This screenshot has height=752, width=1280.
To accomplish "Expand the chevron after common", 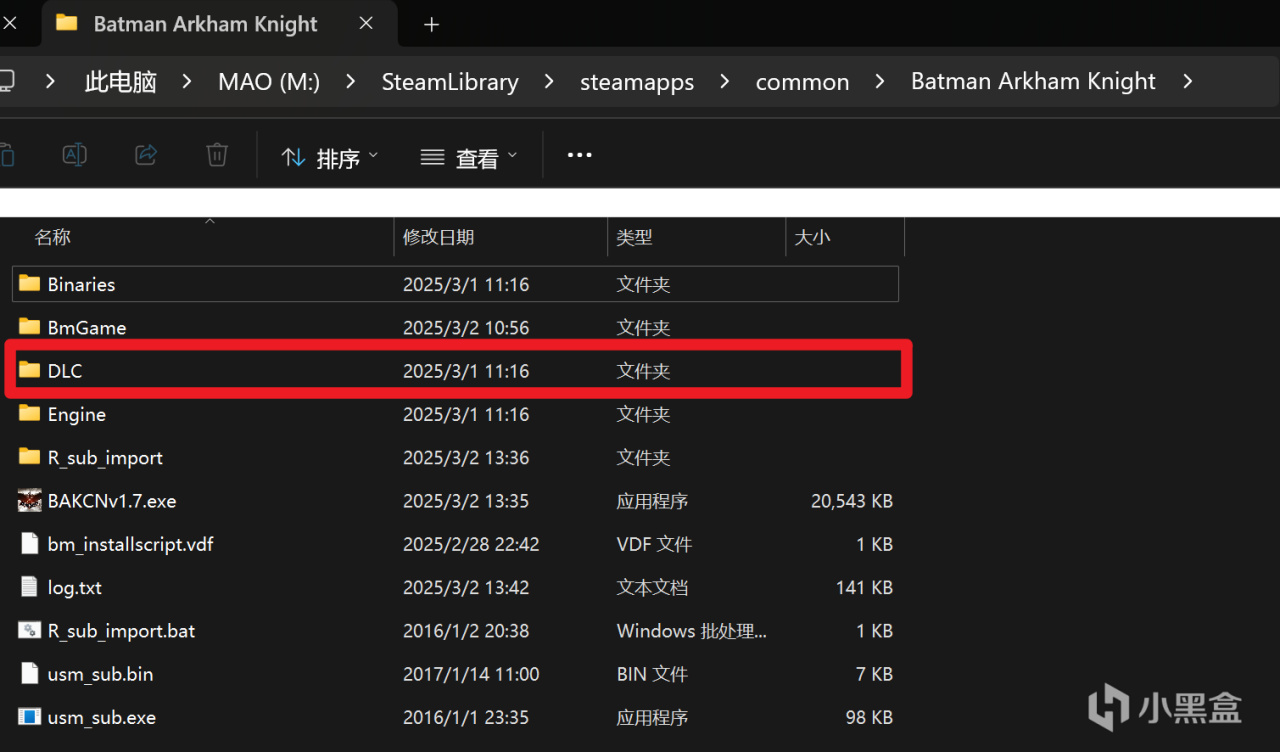I will click(x=880, y=82).
